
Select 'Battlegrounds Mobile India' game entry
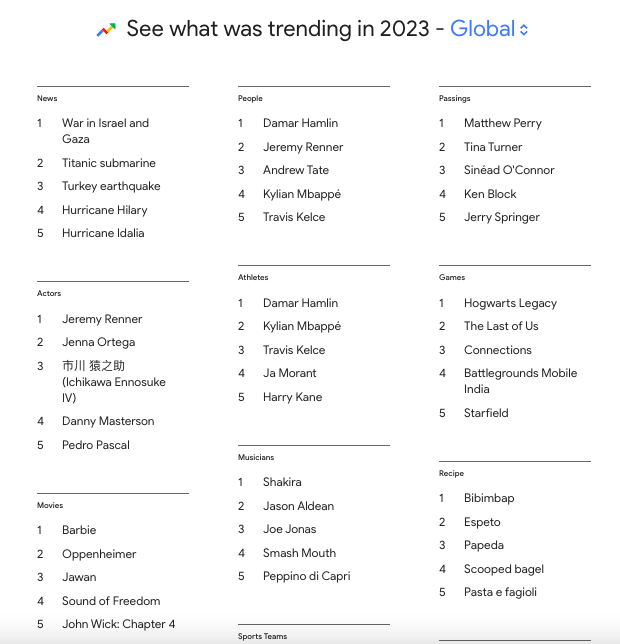(520, 381)
